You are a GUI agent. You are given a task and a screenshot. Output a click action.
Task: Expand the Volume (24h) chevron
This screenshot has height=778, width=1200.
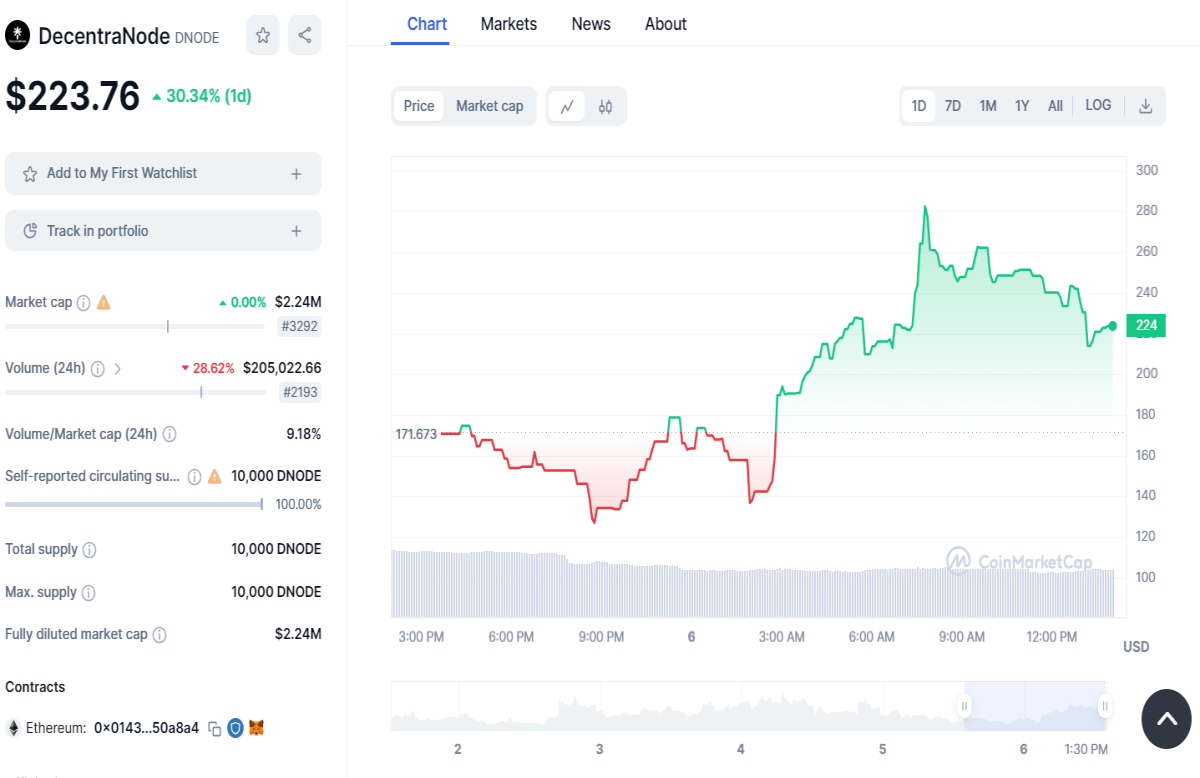click(118, 368)
